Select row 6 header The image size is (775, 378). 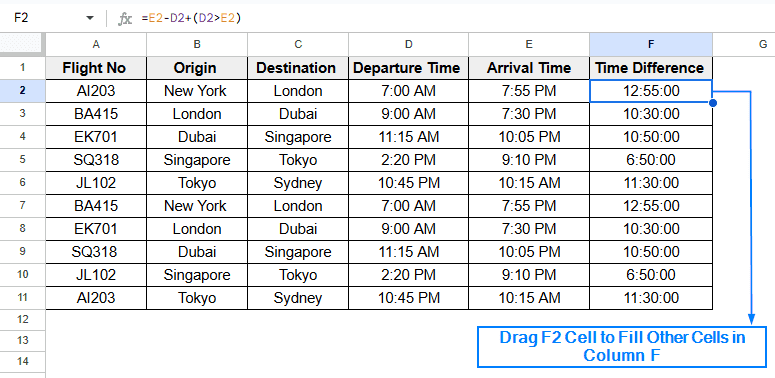coord(23,183)
